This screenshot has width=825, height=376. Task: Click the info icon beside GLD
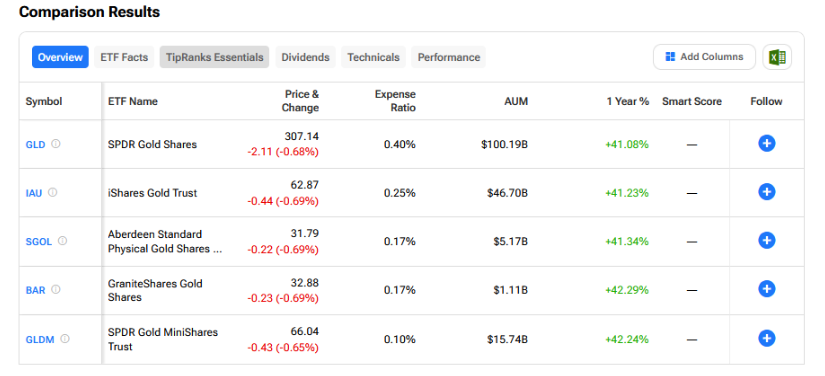(x=56, y=144)
